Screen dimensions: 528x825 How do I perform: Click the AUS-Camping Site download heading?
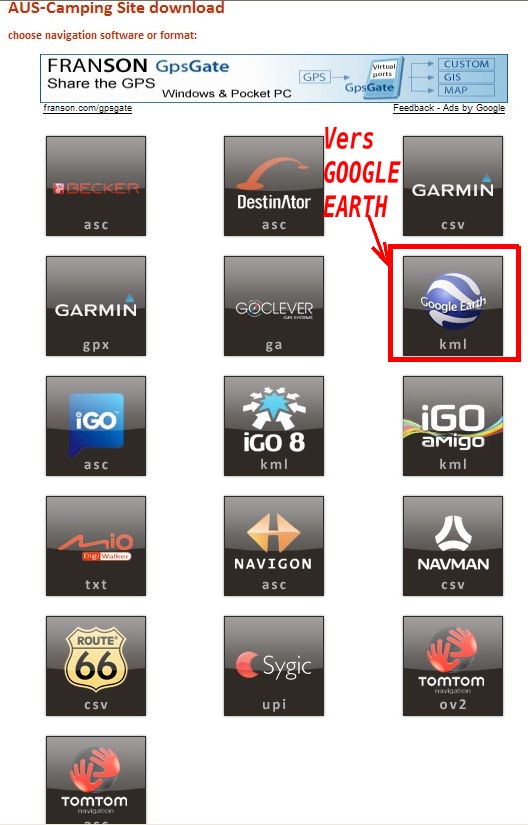click(116, 8)
